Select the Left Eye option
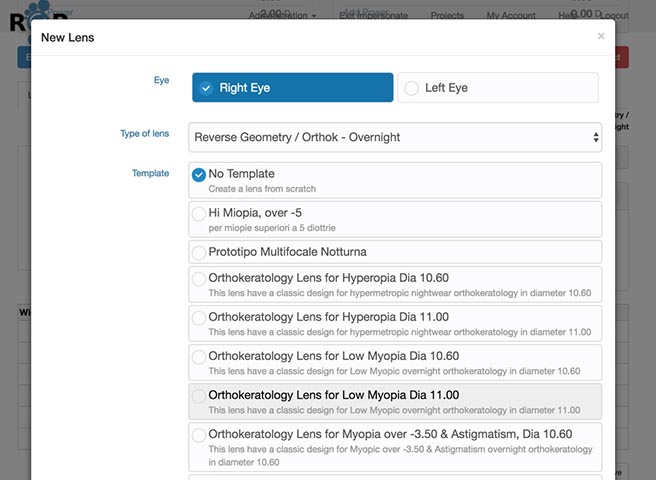 click(498, 88)
